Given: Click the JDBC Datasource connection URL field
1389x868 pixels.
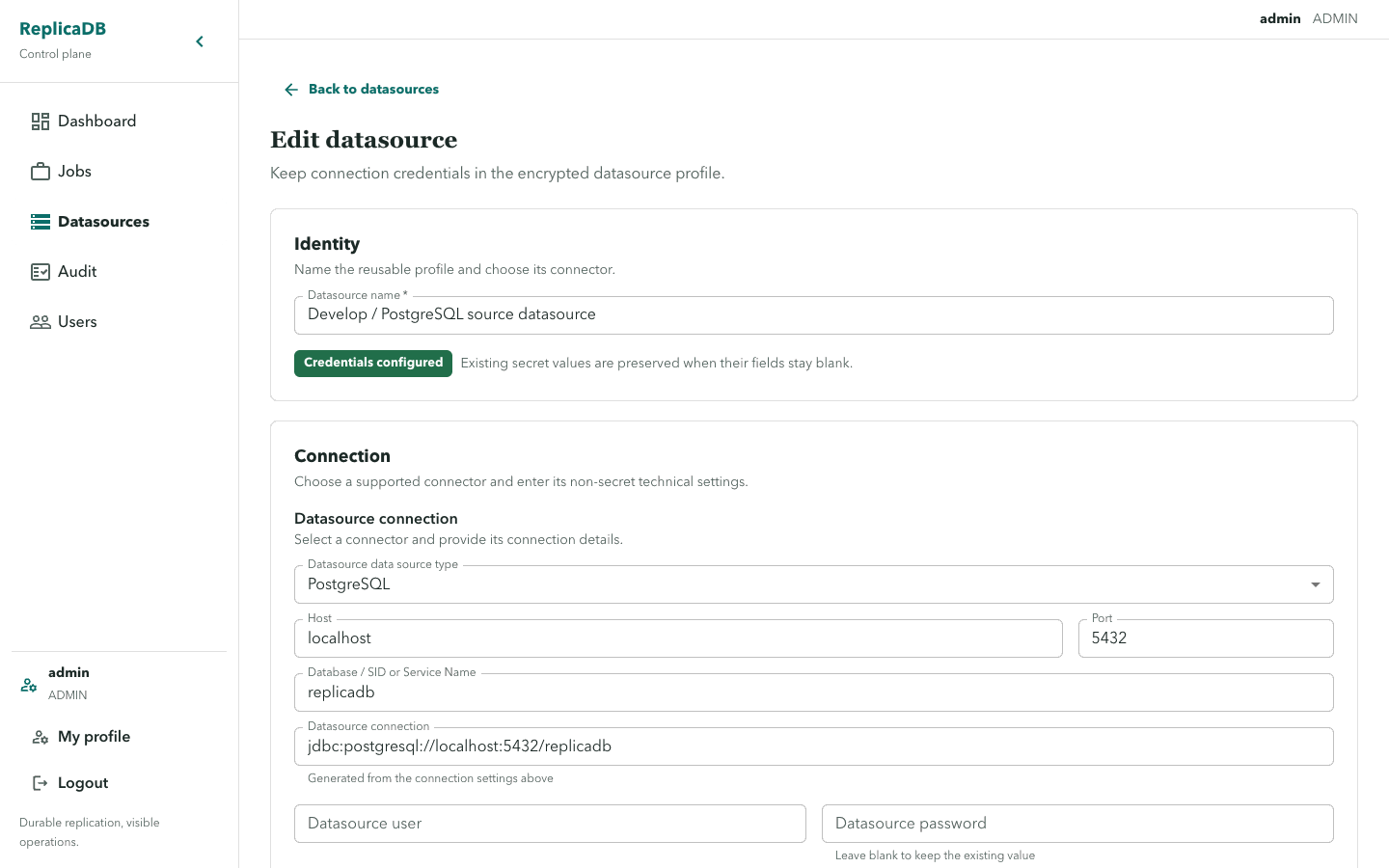Looking at the screenshot, I should click(x=813, y=746).
